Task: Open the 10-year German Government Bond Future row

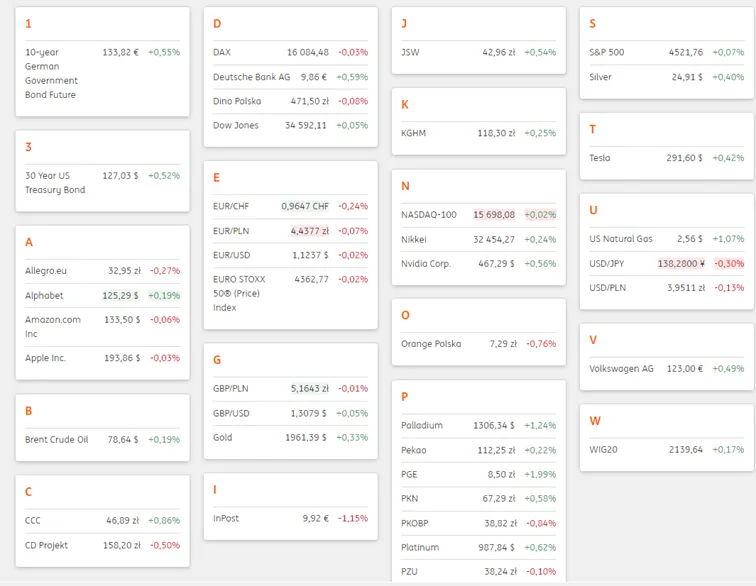Action: click(x=102, y=73)
